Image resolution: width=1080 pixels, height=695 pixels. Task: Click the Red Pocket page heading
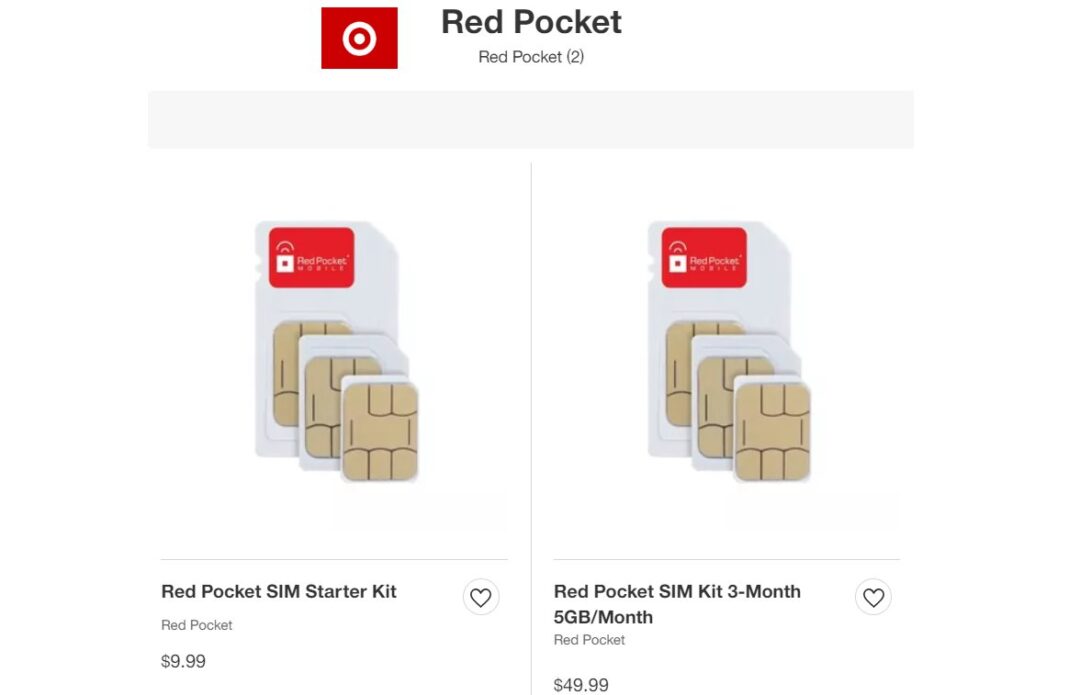tap(530, 22)
